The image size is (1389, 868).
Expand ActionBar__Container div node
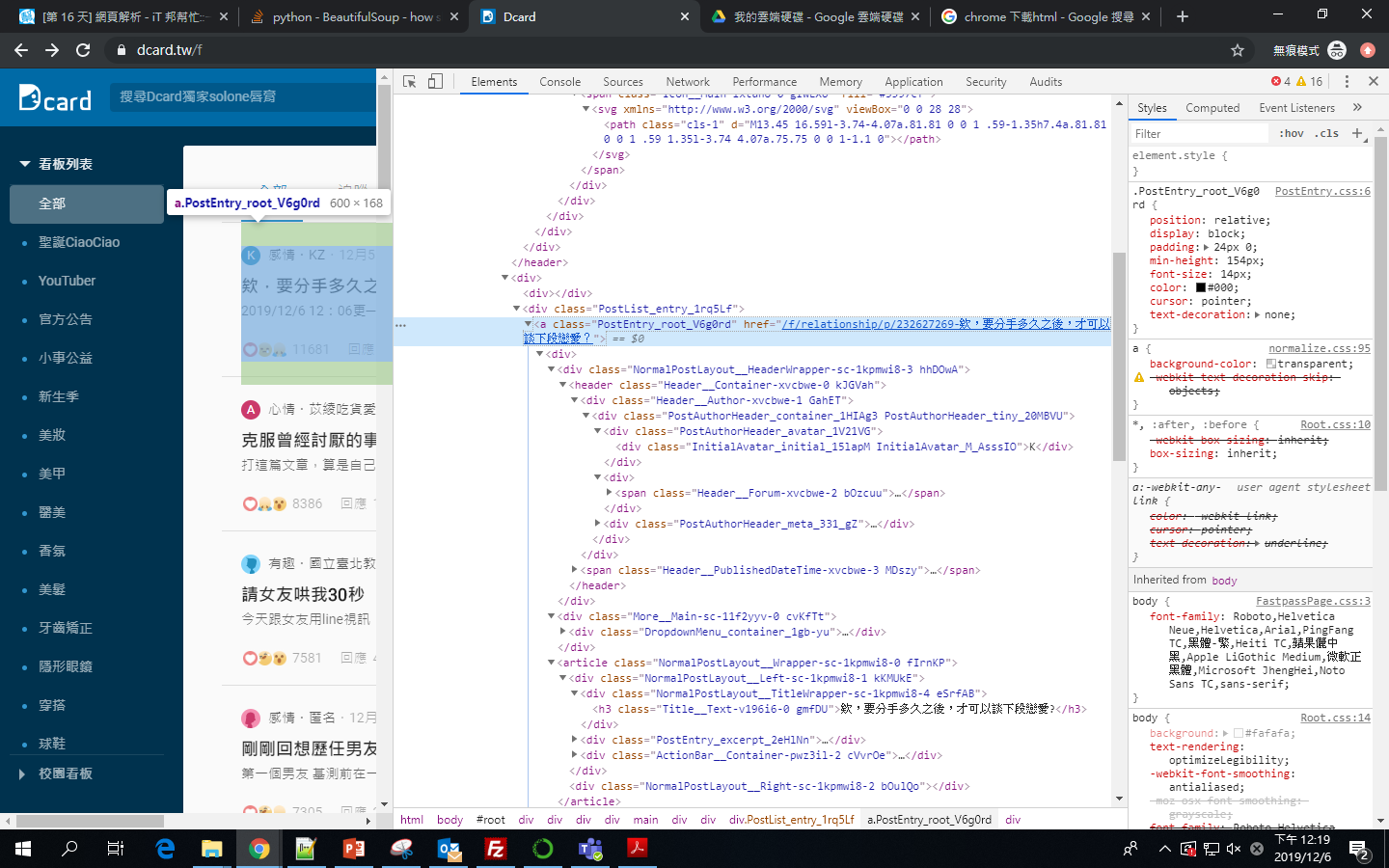574,755
